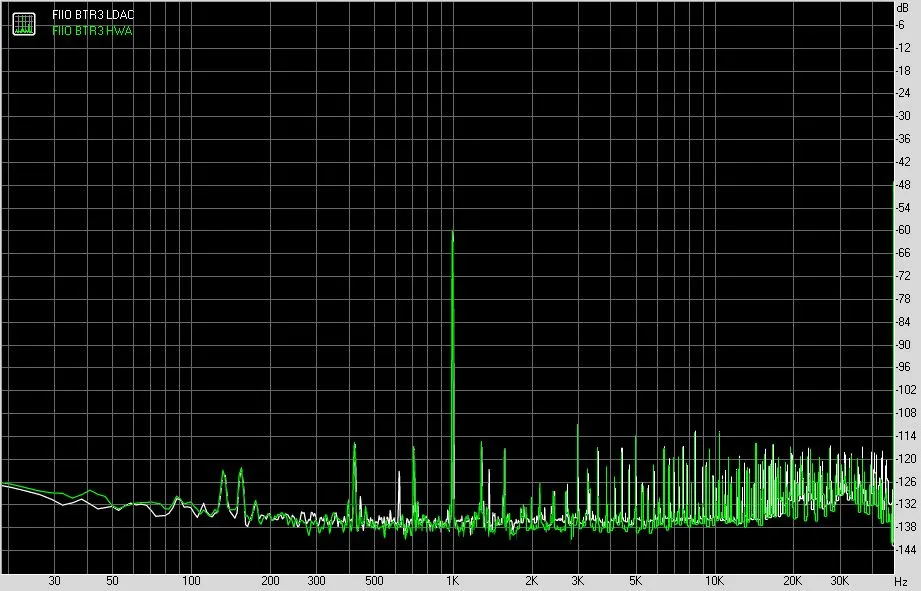The width and height of the screenshot is (921, 591).
Task: Click the -6 dB scale label
Action: (901, 25)
